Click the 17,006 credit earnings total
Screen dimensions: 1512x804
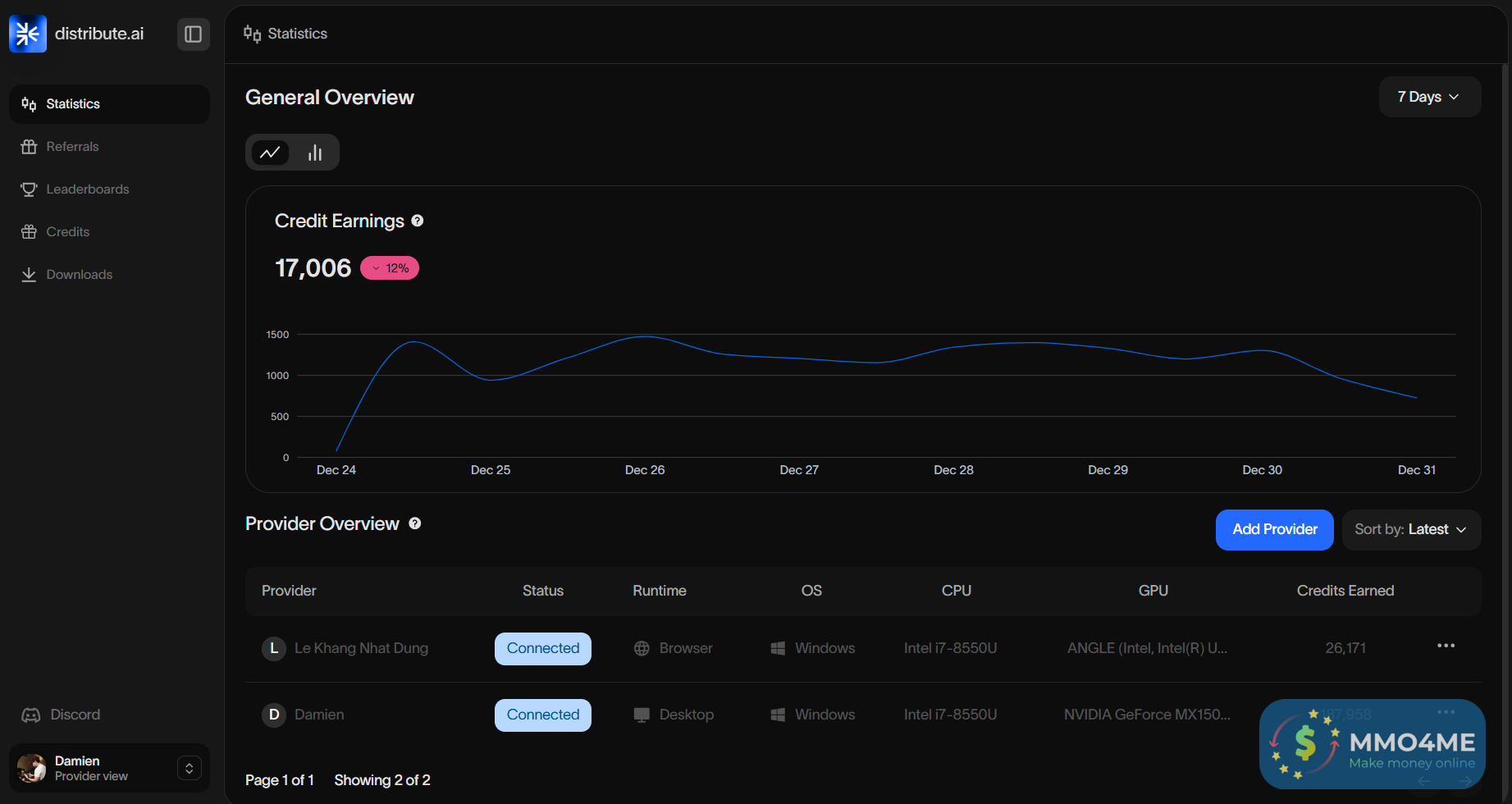(x=313, y=268)
